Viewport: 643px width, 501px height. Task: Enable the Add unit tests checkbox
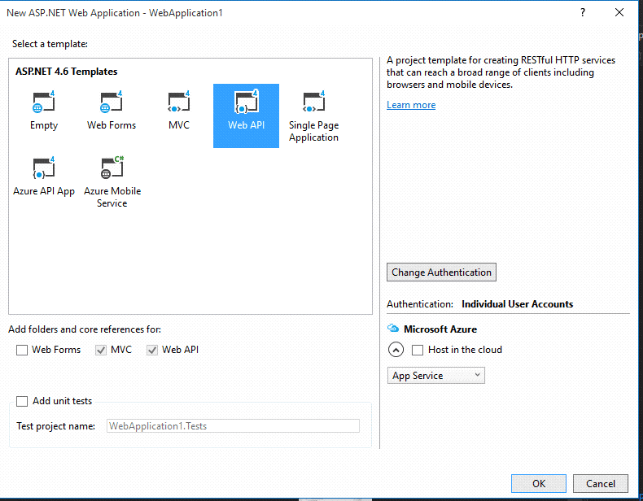22,401
